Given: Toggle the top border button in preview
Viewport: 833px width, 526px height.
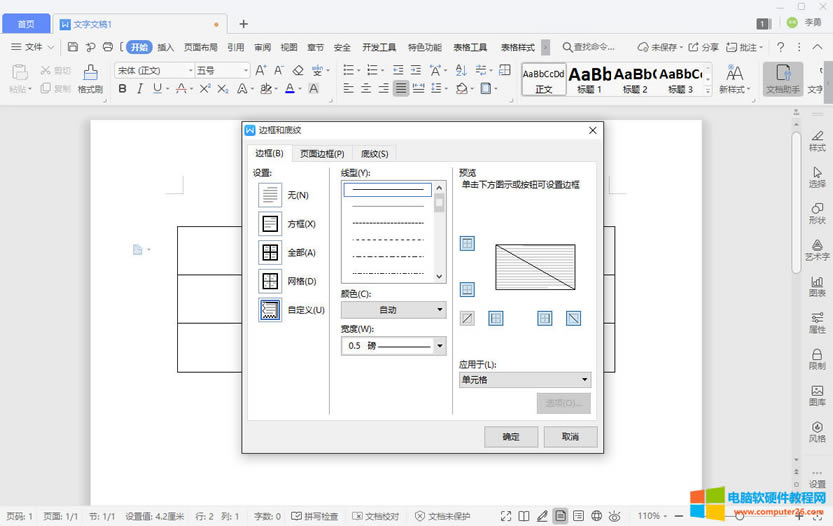Looking at the screenshot, I should tap(467, 243).
